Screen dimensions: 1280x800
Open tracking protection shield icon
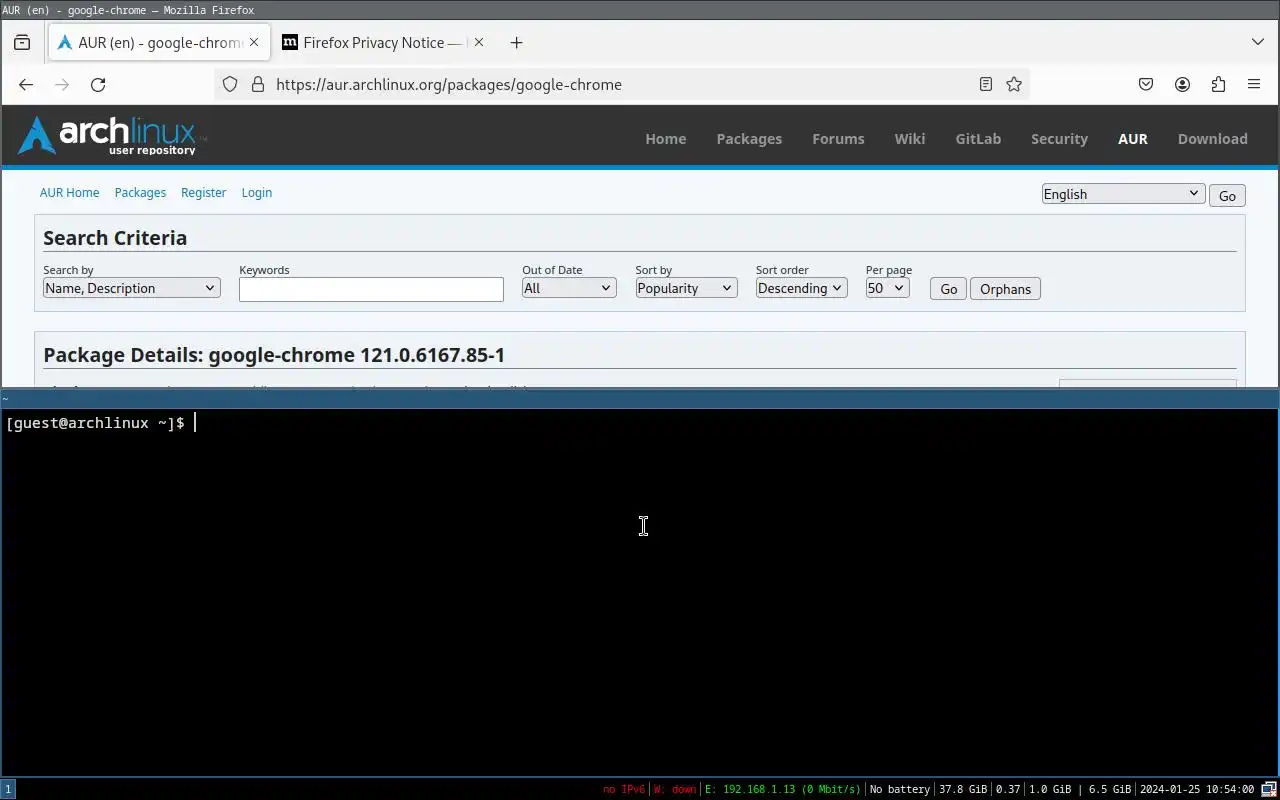pyautogui.click(x=230, y=85)
